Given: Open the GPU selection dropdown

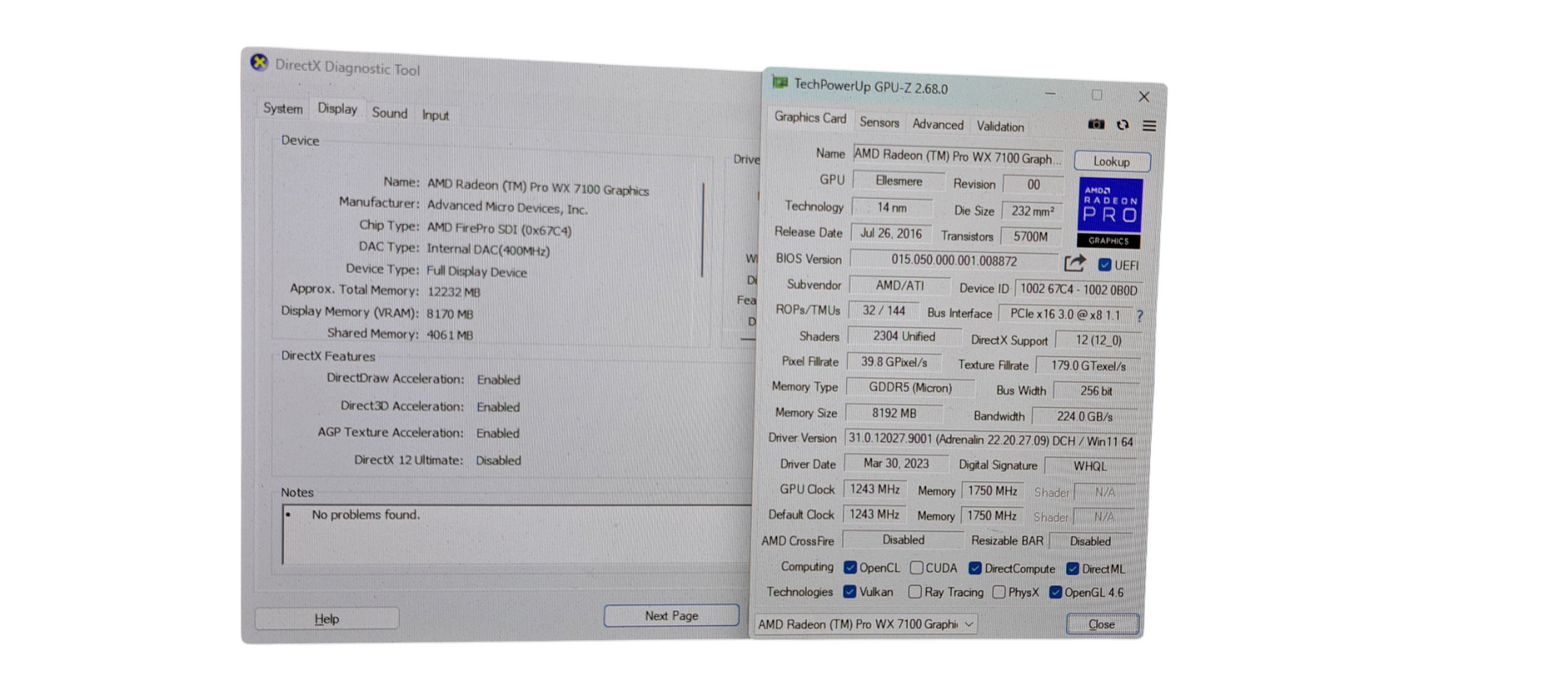Looking at the screenshot, I should point(865,624).
